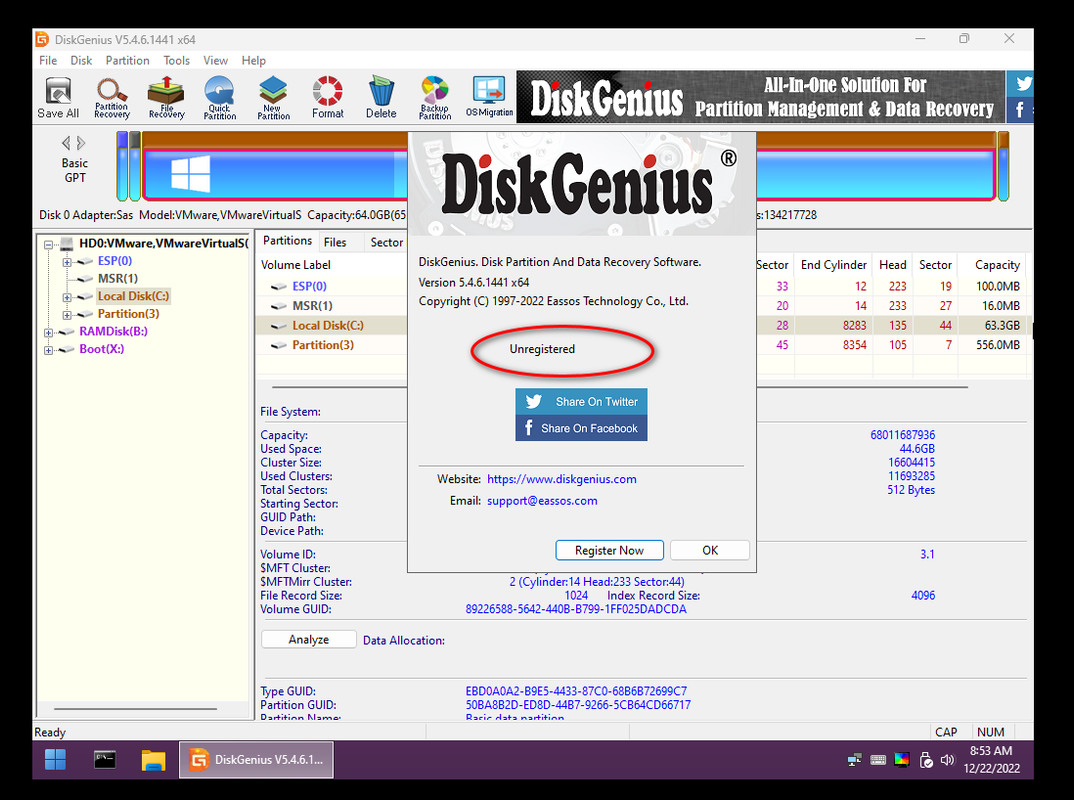Image resolution: width=1074 pixels, height=800 pixels.
Task: Click the Analyze button
Action: click(x=309, y=640)
